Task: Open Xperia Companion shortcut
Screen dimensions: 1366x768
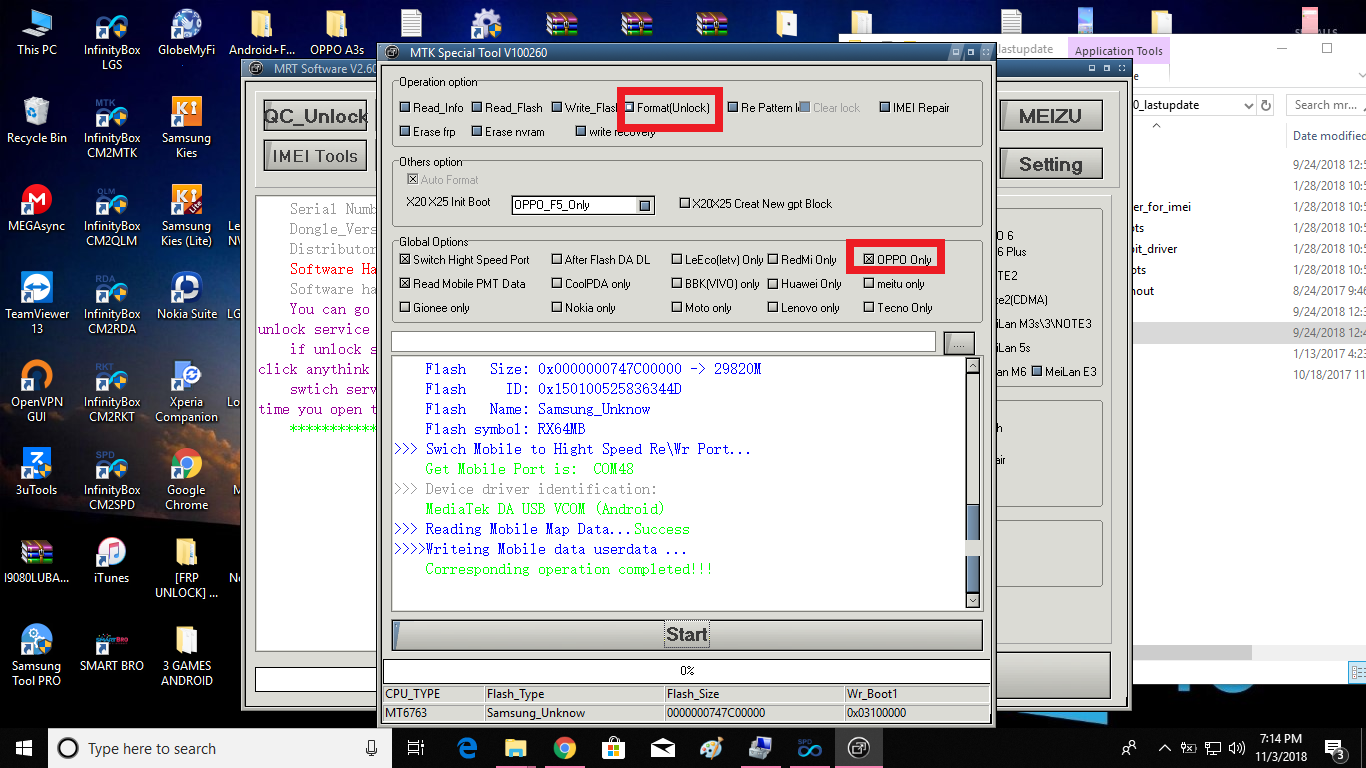Action: [186, 392]
